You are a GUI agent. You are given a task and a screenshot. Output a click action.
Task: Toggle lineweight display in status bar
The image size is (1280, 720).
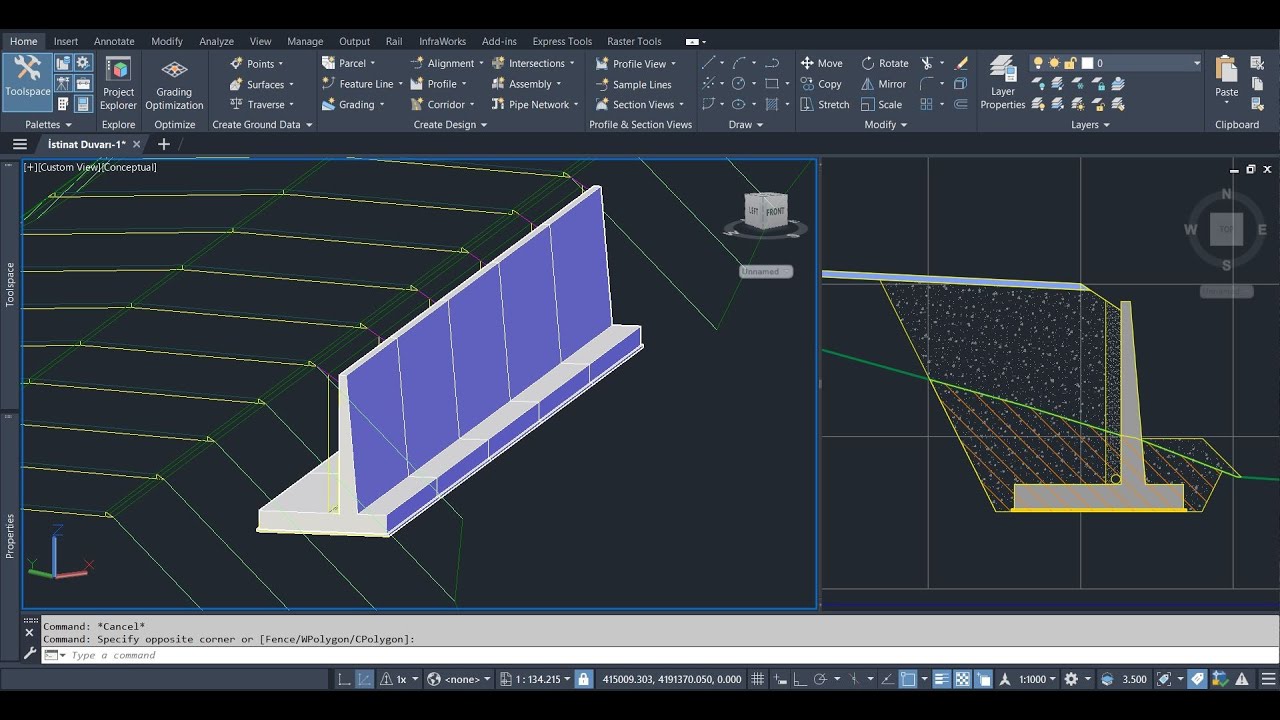point(941,679)
